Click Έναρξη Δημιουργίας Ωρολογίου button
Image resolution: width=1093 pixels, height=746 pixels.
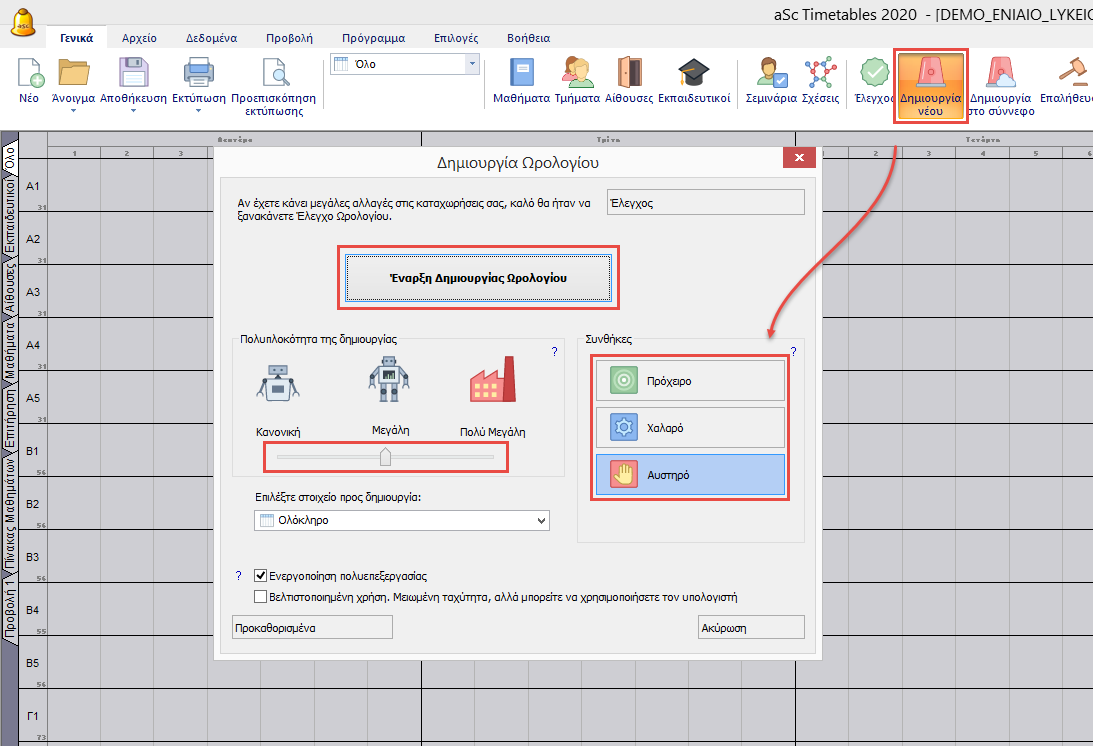click(x=478, y=277)
